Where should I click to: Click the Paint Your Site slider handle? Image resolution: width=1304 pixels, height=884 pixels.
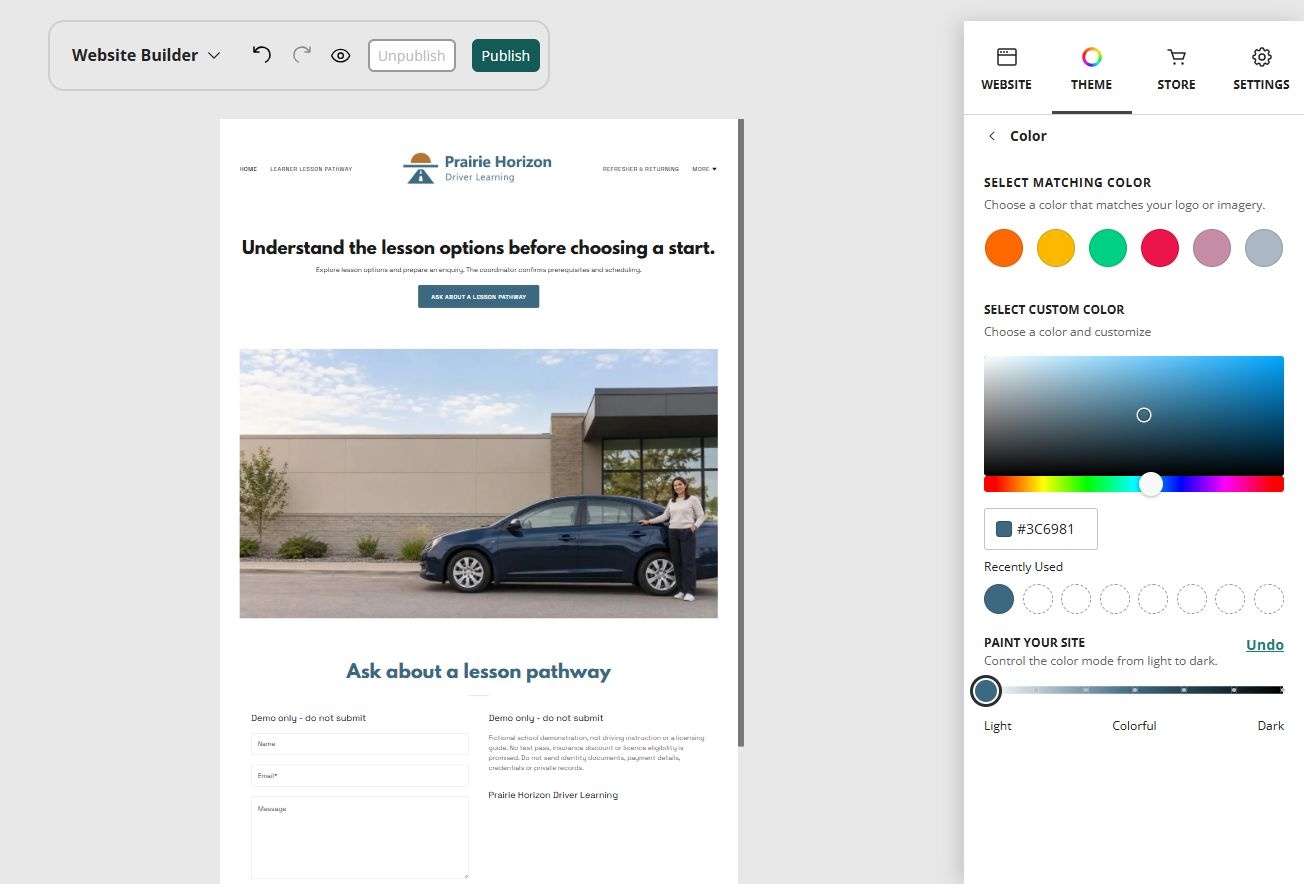(x=986, y=690)
